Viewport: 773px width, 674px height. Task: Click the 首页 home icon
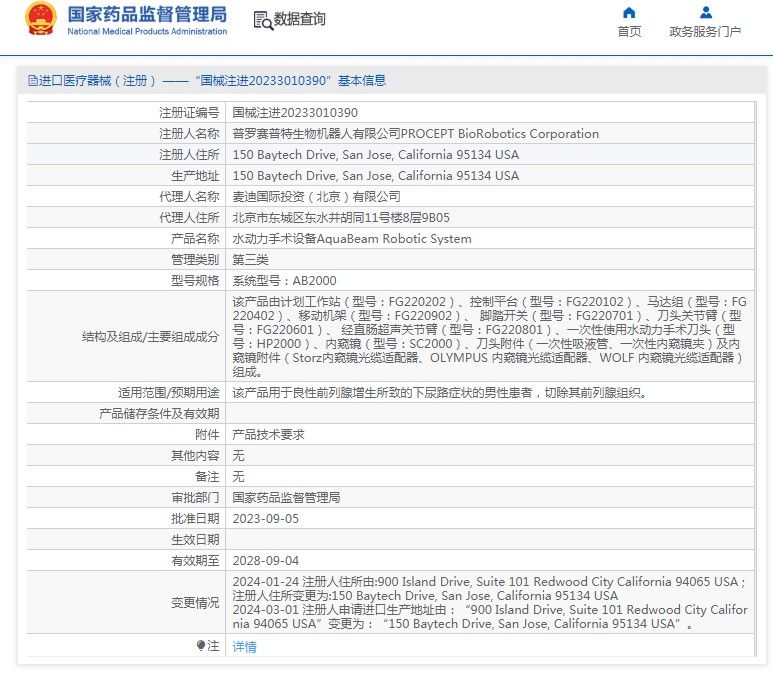click(x=629, y=12)
